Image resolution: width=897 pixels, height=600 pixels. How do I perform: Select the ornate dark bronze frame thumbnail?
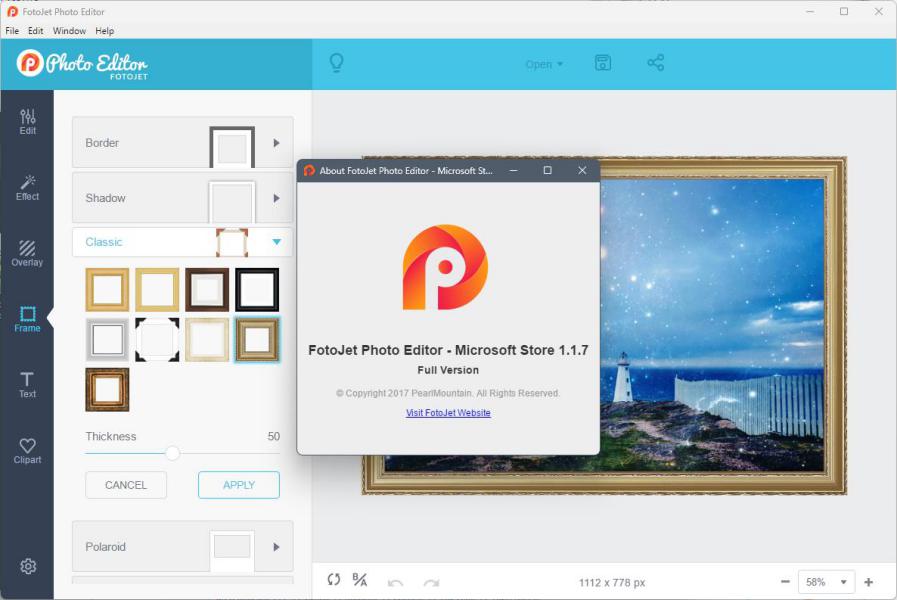point(107,390)
